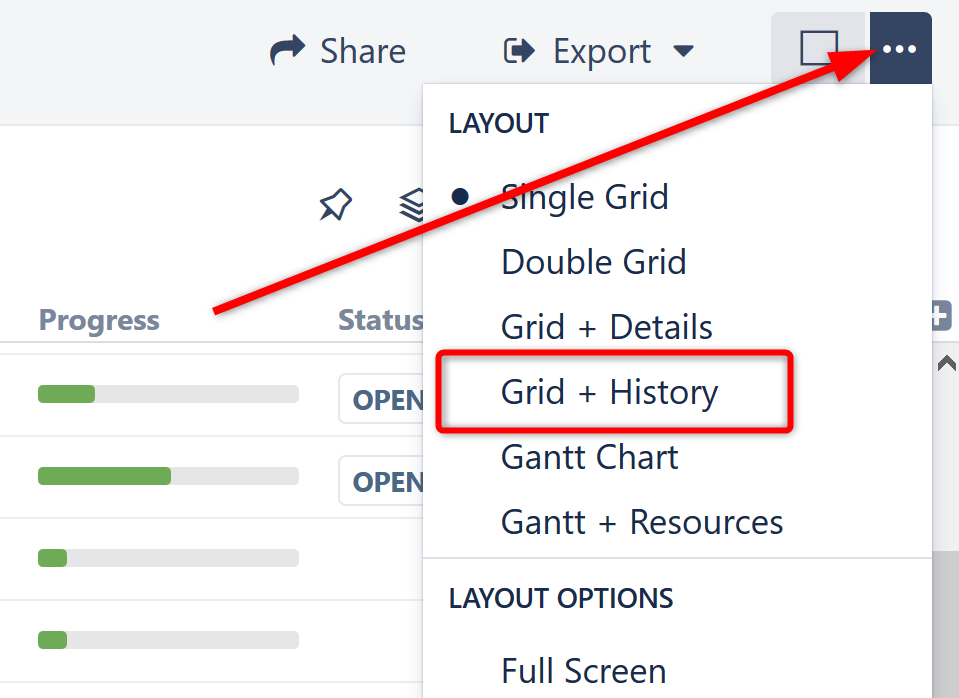The image size is (959, 698).
Task: Choose Gantt Chart layout
Action: click(x=590, y=457)
